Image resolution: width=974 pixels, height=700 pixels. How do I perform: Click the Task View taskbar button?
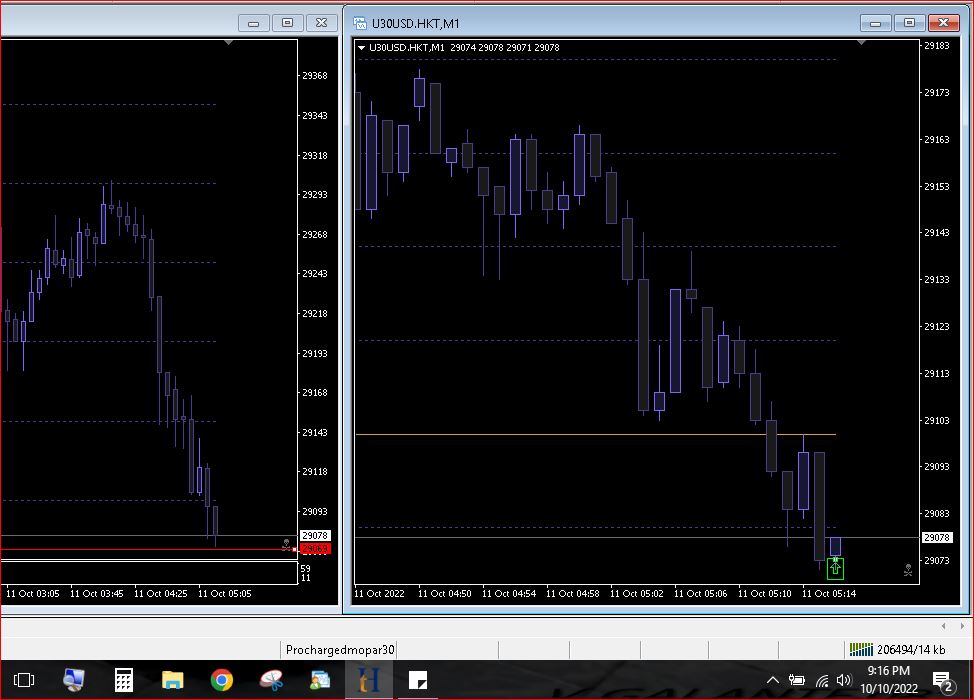[25, 680]
